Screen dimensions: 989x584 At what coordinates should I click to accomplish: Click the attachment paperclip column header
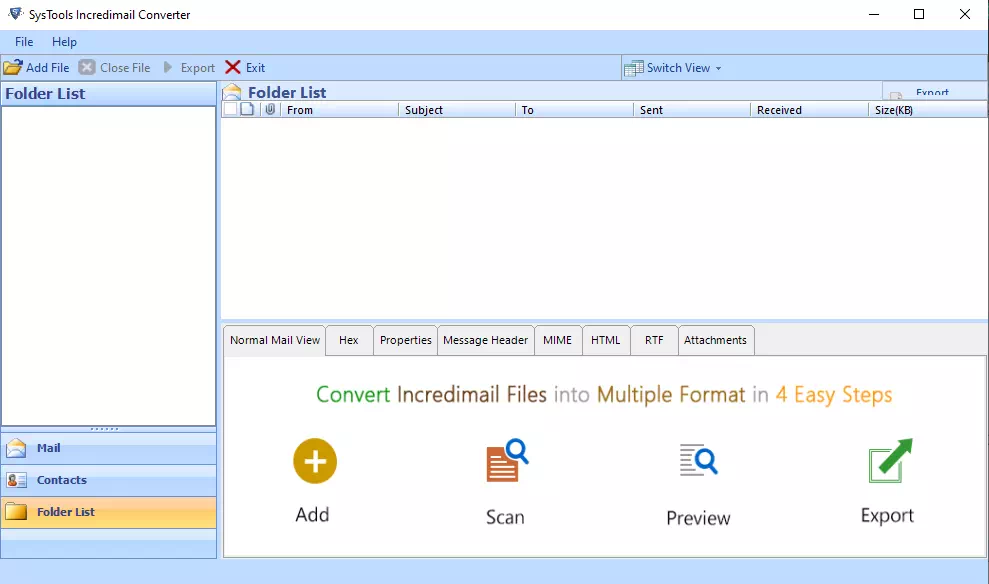(x=270, y=109)
